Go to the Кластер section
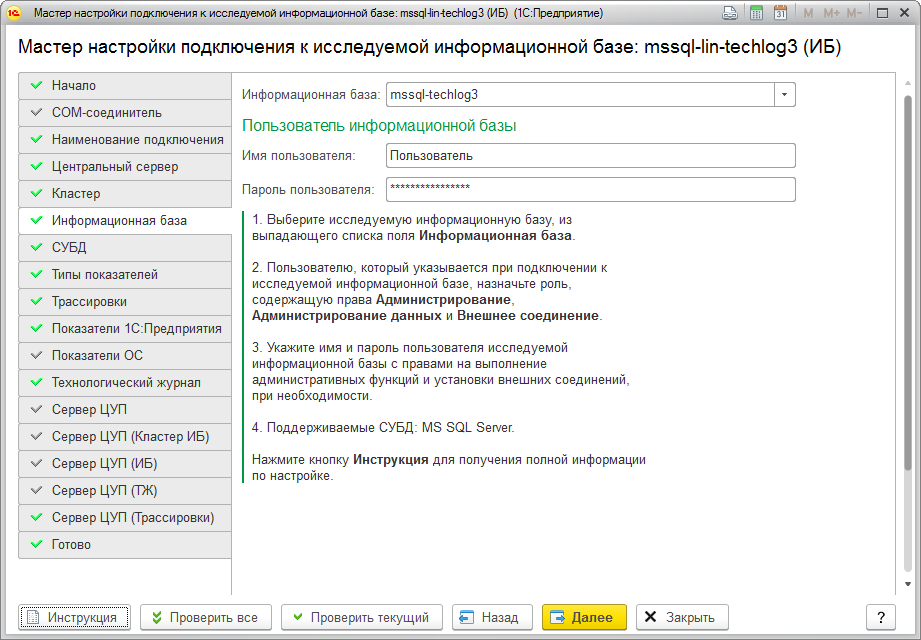This screenshot has width=921, height=640. coord(125,194)
